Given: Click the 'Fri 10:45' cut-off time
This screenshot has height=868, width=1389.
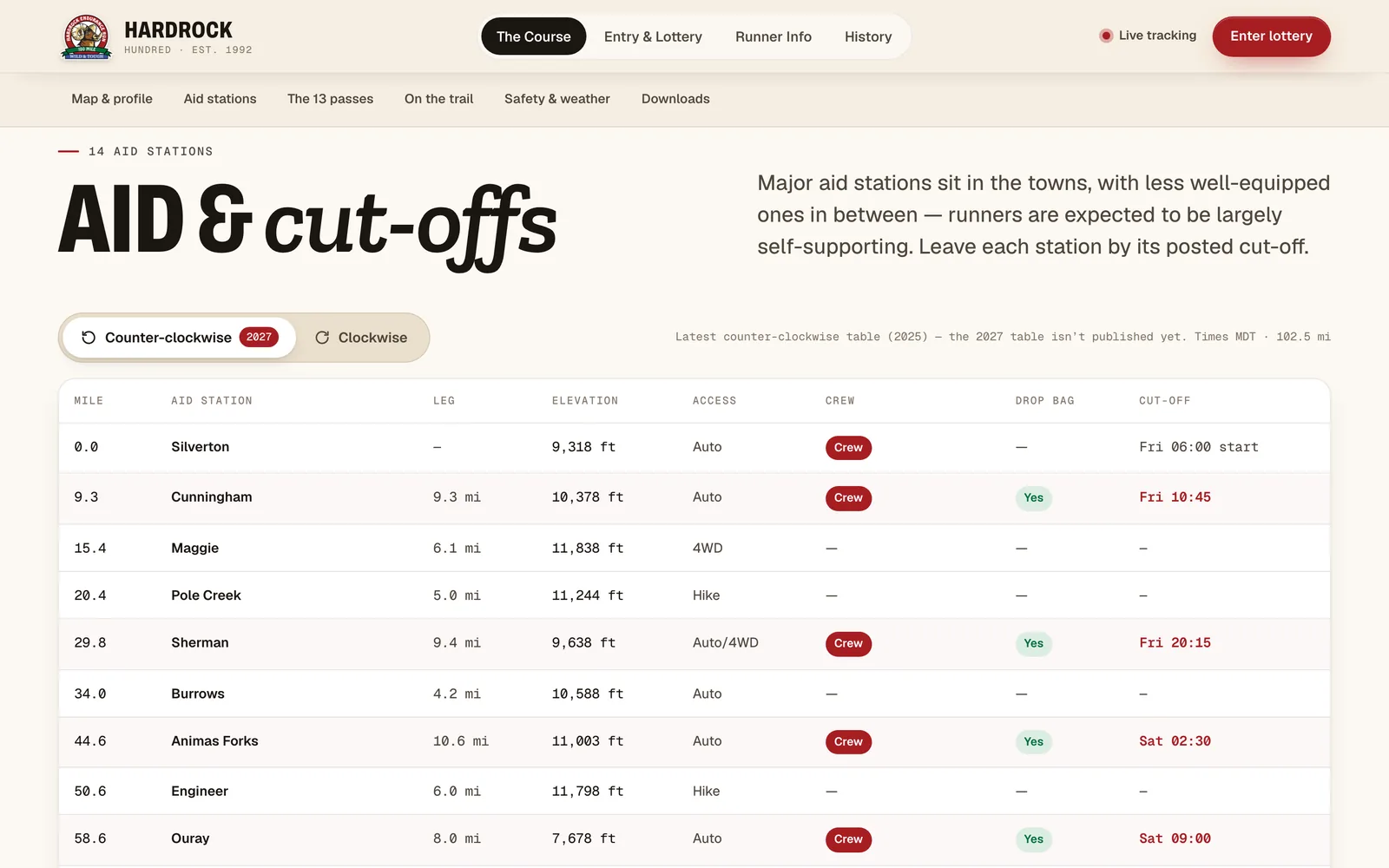Looking at the screenshot, I should [x=1175, y=497].
